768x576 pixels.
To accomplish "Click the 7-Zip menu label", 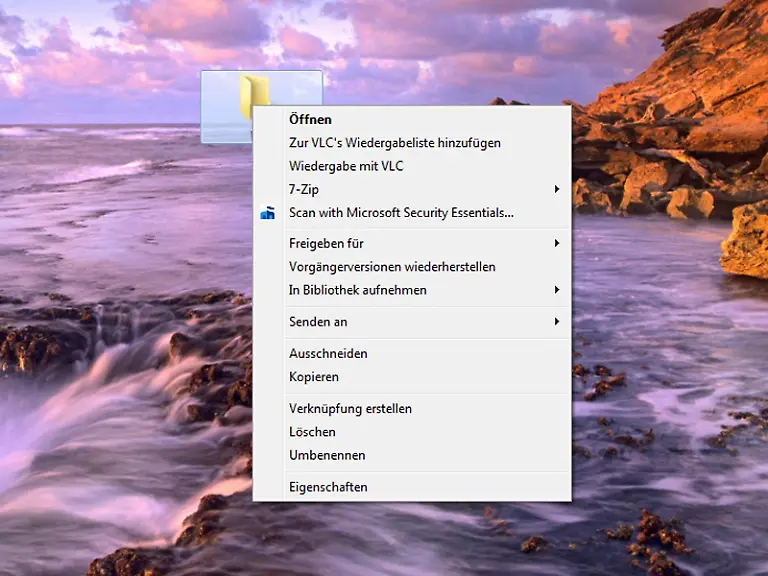I will [304, 189].
